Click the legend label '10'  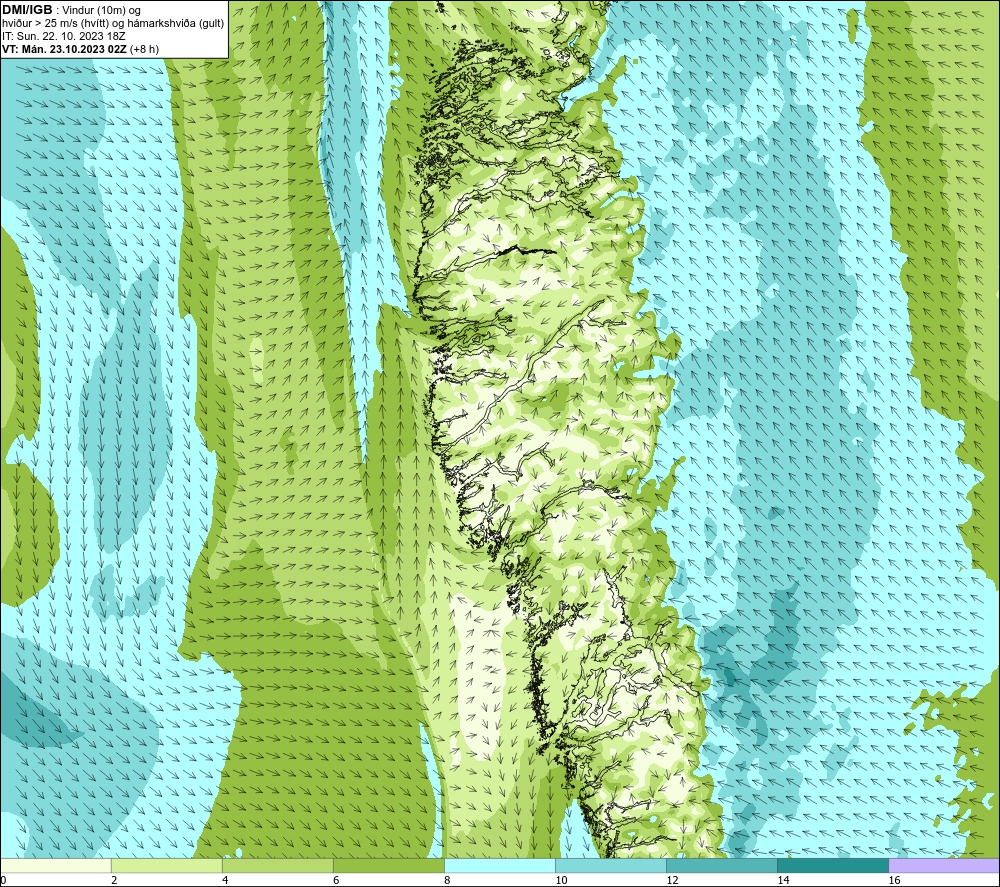pyautogui.click(x=561, y=880)
